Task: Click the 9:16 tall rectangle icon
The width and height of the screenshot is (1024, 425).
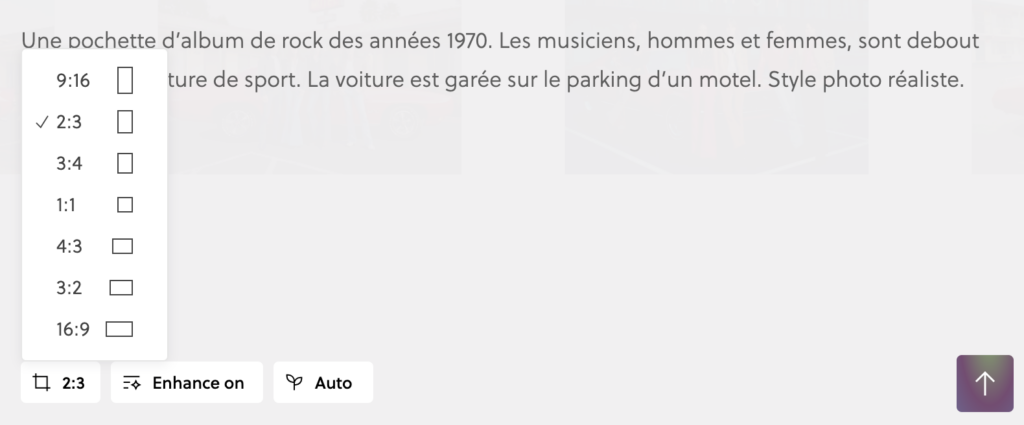Action: (x=125, y=80)
